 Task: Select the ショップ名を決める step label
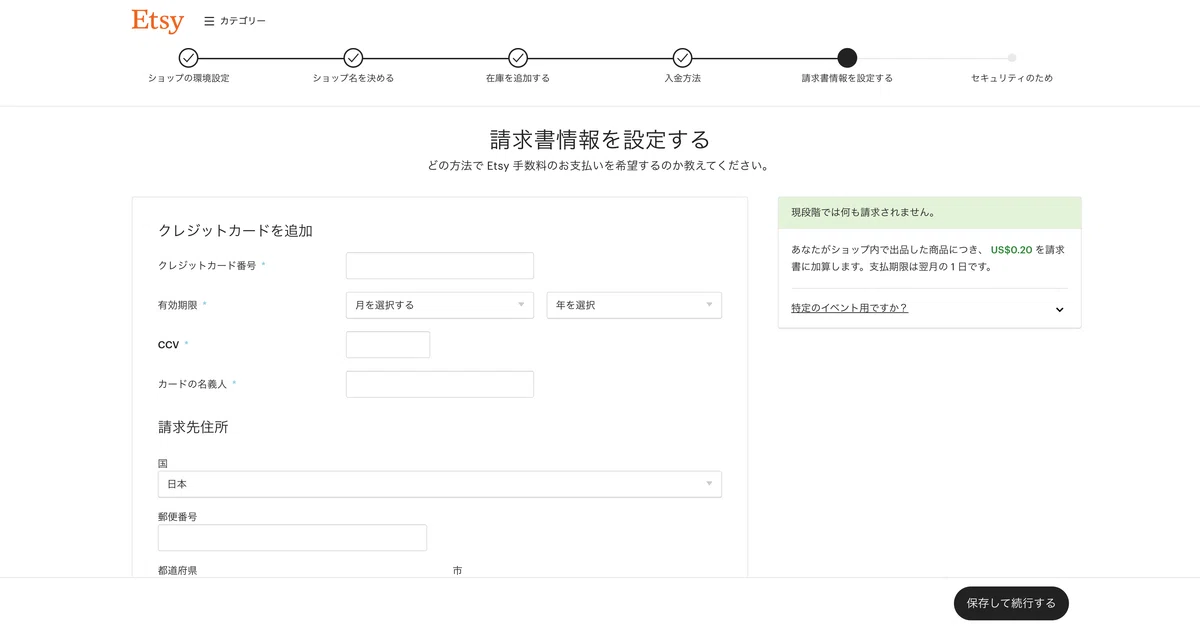(x=353, y=78)
